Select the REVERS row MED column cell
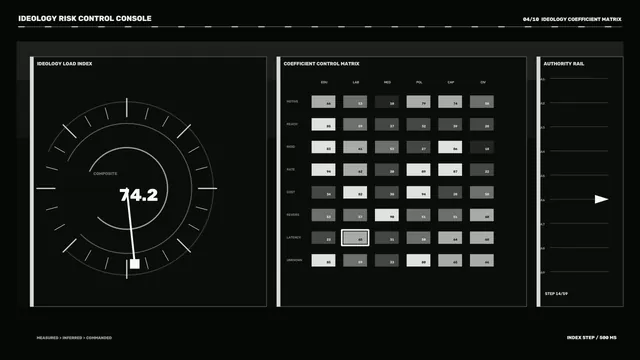This screenshot has height=360, width=640. pyautogui.click(x=387, y=215)
